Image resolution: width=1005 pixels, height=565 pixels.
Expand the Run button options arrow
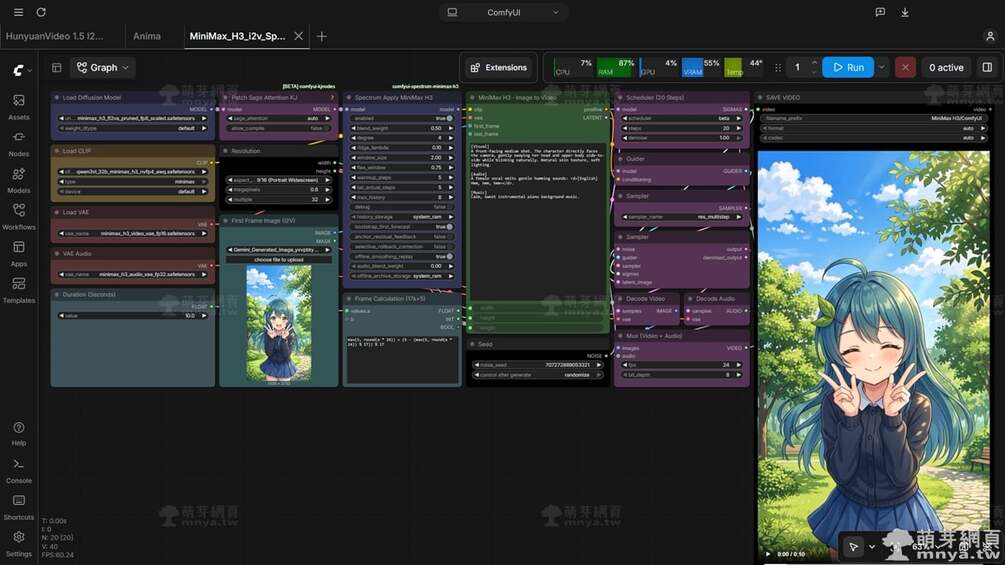click(x=882, y=67)
